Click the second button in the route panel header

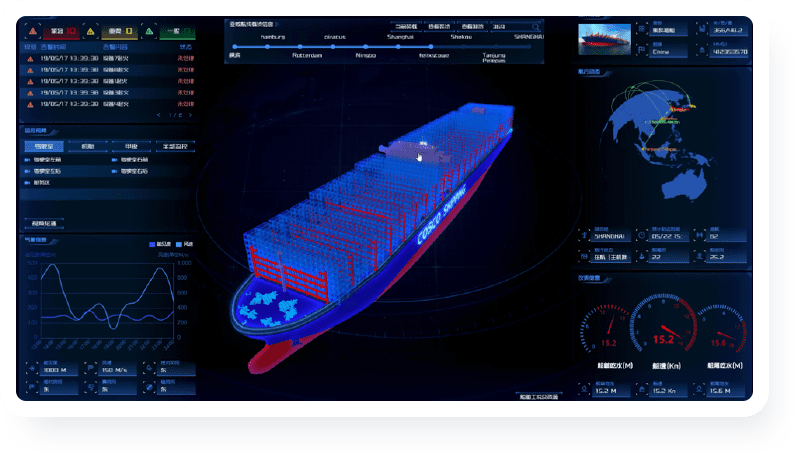439,26
